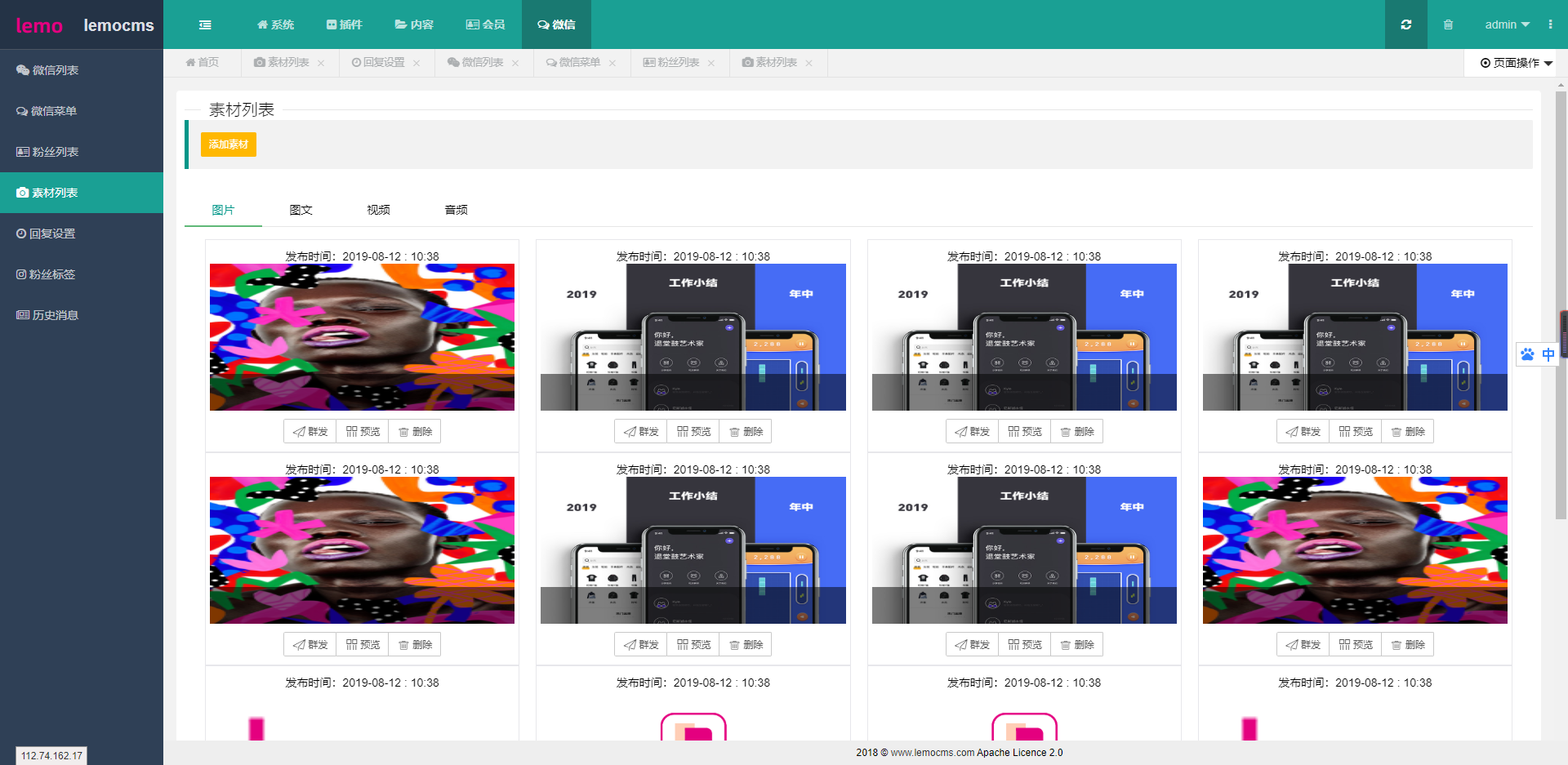Click the 添加素材 button
This screenshot has width=1568, height=765.
point(228,144)
